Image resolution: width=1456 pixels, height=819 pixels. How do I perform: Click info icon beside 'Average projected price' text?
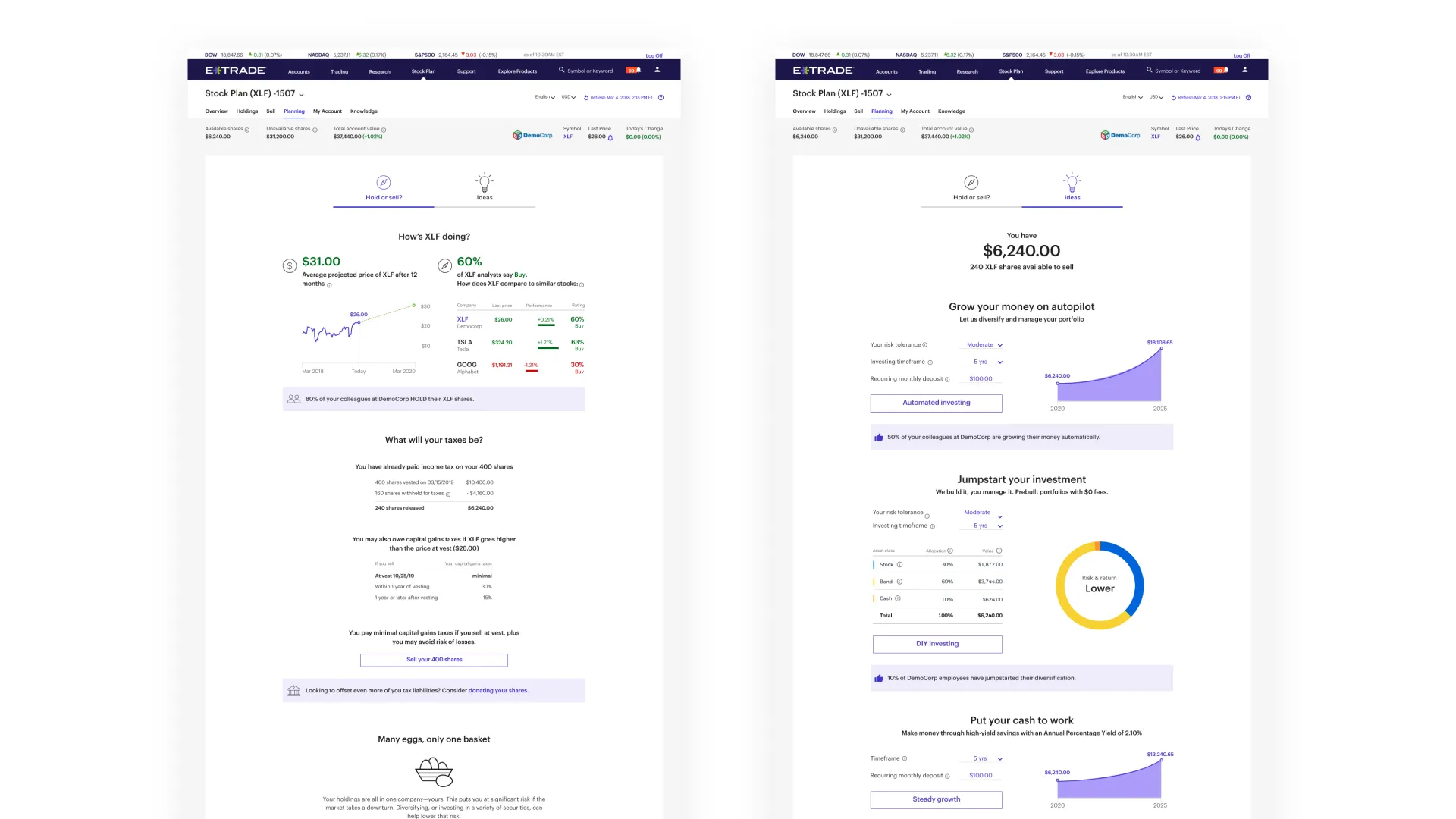pos(329,285)
